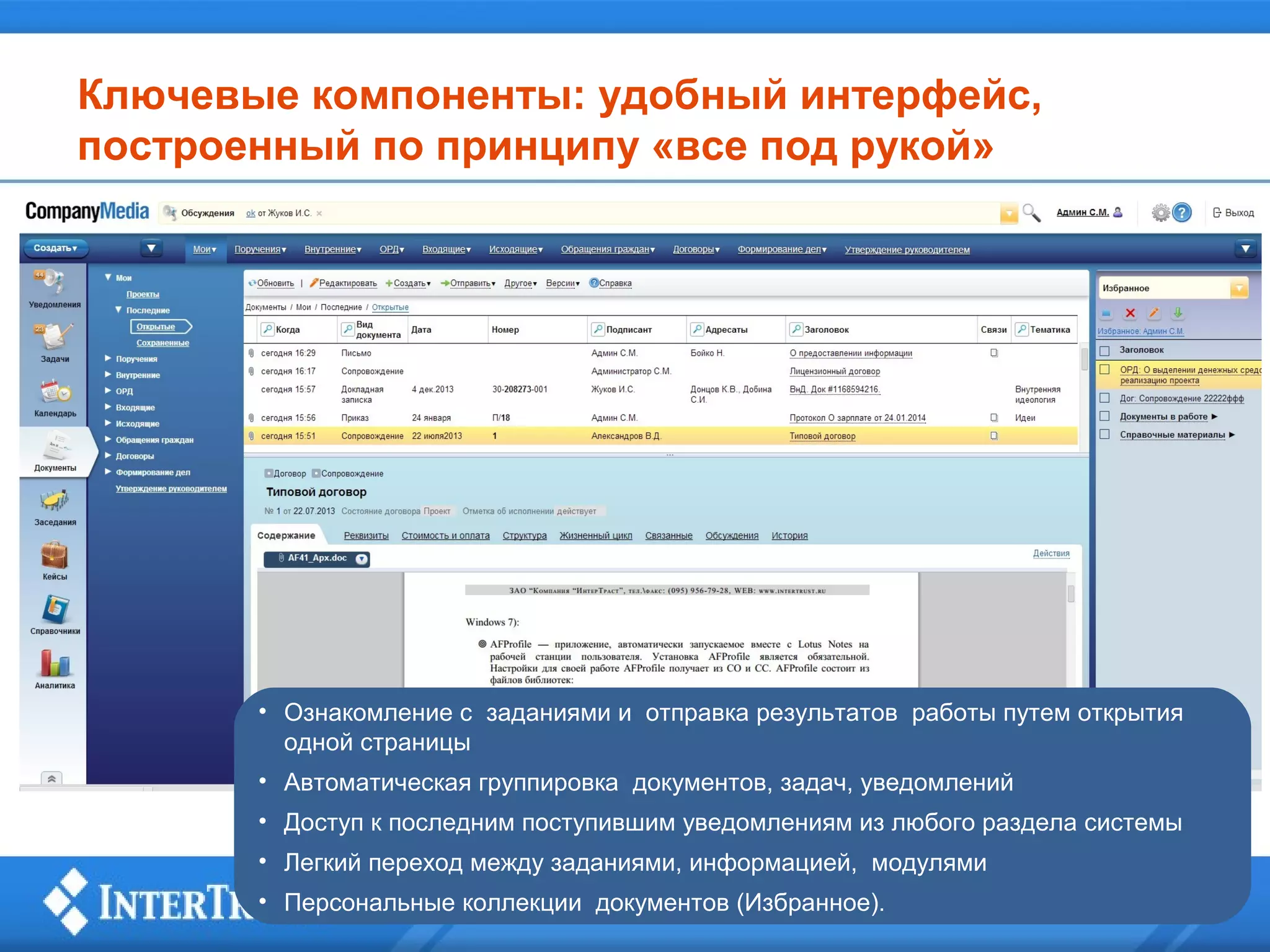Open the dropdown arrow at right of menu bar
Viewport: 1270px width, 952px height.
pyautogui.click(x=1245, y=249)
